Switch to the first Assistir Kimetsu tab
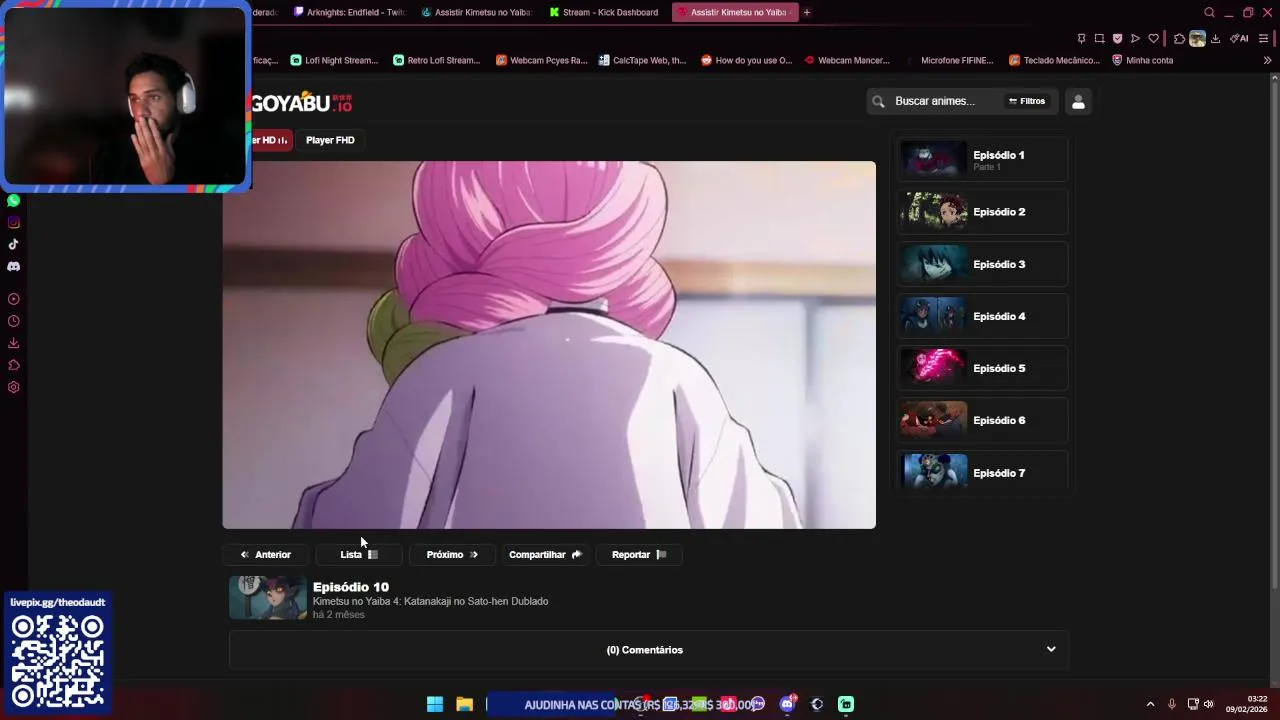 (476, 12)
